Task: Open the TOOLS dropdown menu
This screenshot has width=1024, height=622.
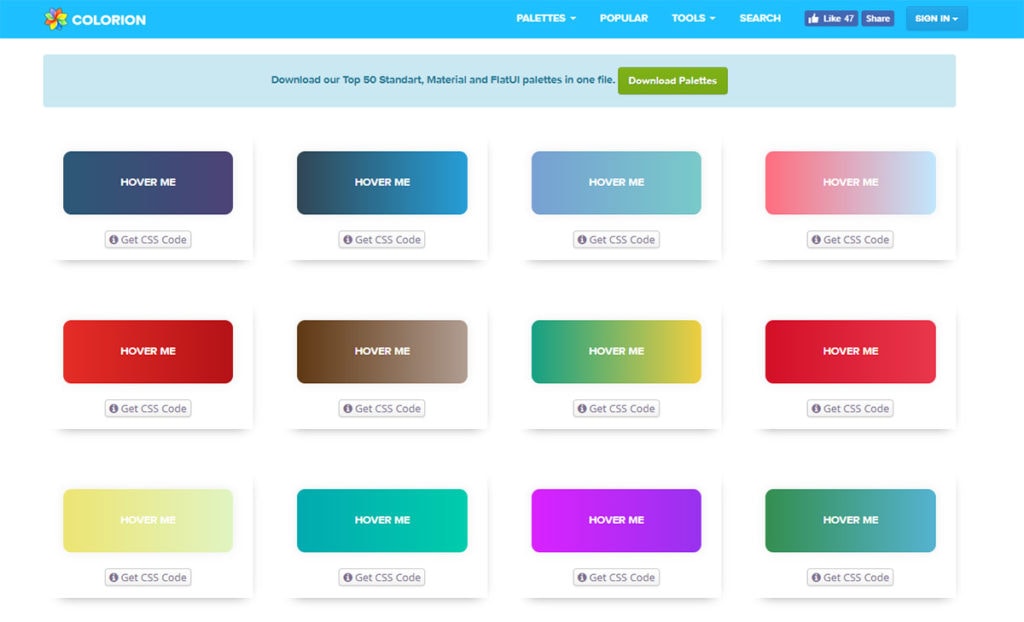Action: click(692, 18)
